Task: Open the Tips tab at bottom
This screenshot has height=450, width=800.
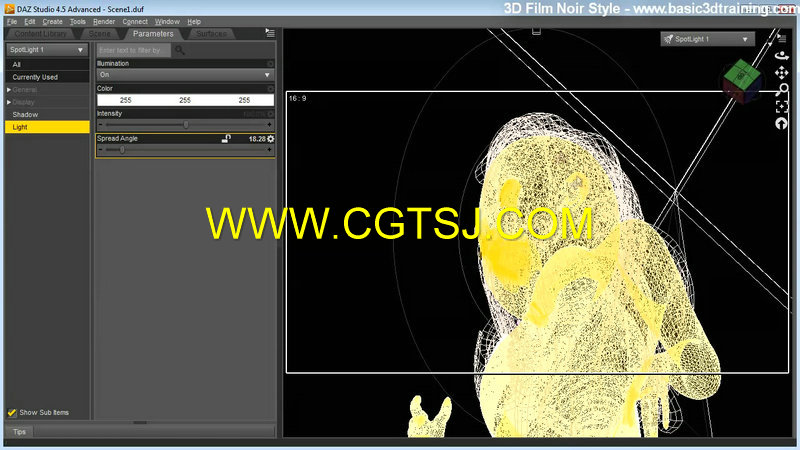Action: pos(19,432)
